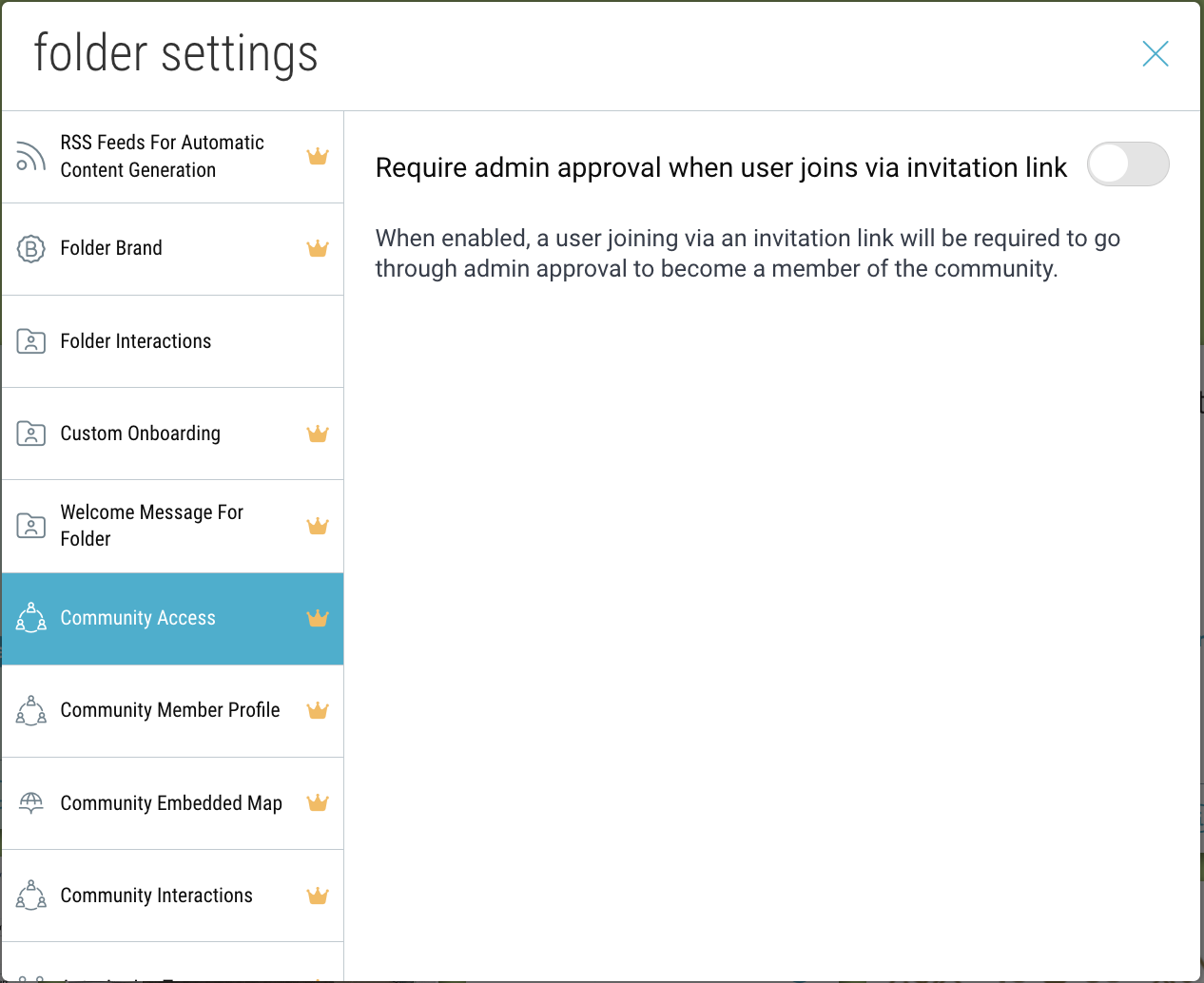Screen dimensions: 1204x983
Task: Click the crown icon beside Community Interactions
Action: pos(318,896)
